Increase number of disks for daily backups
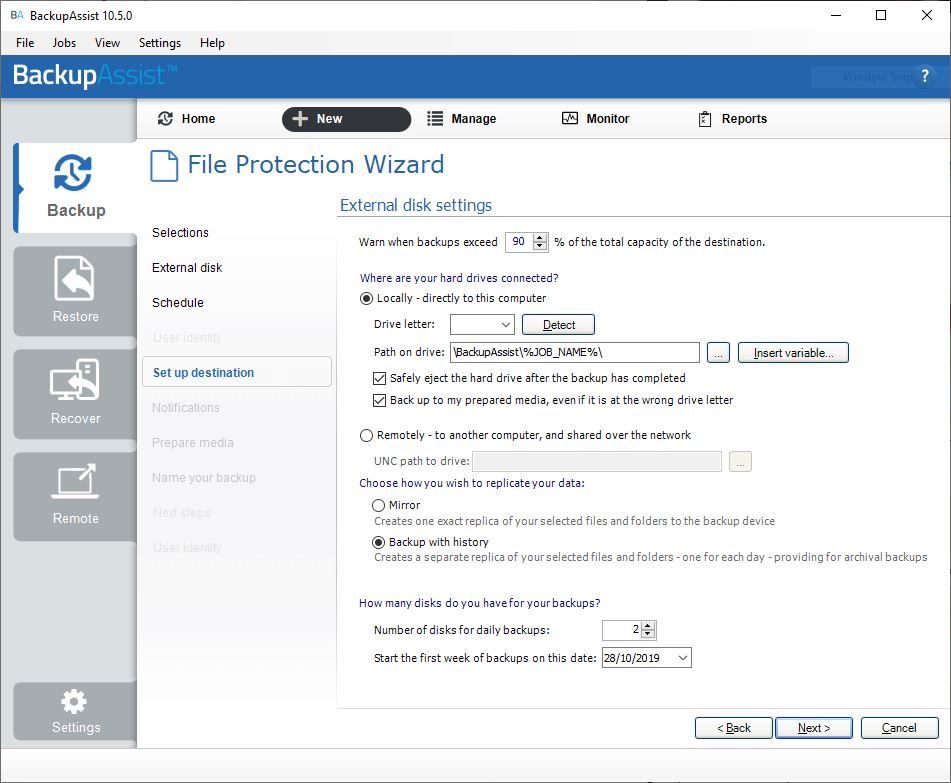The width and height of the screenshot is (951, 783). pyautogui.click(x=648, y=626)
